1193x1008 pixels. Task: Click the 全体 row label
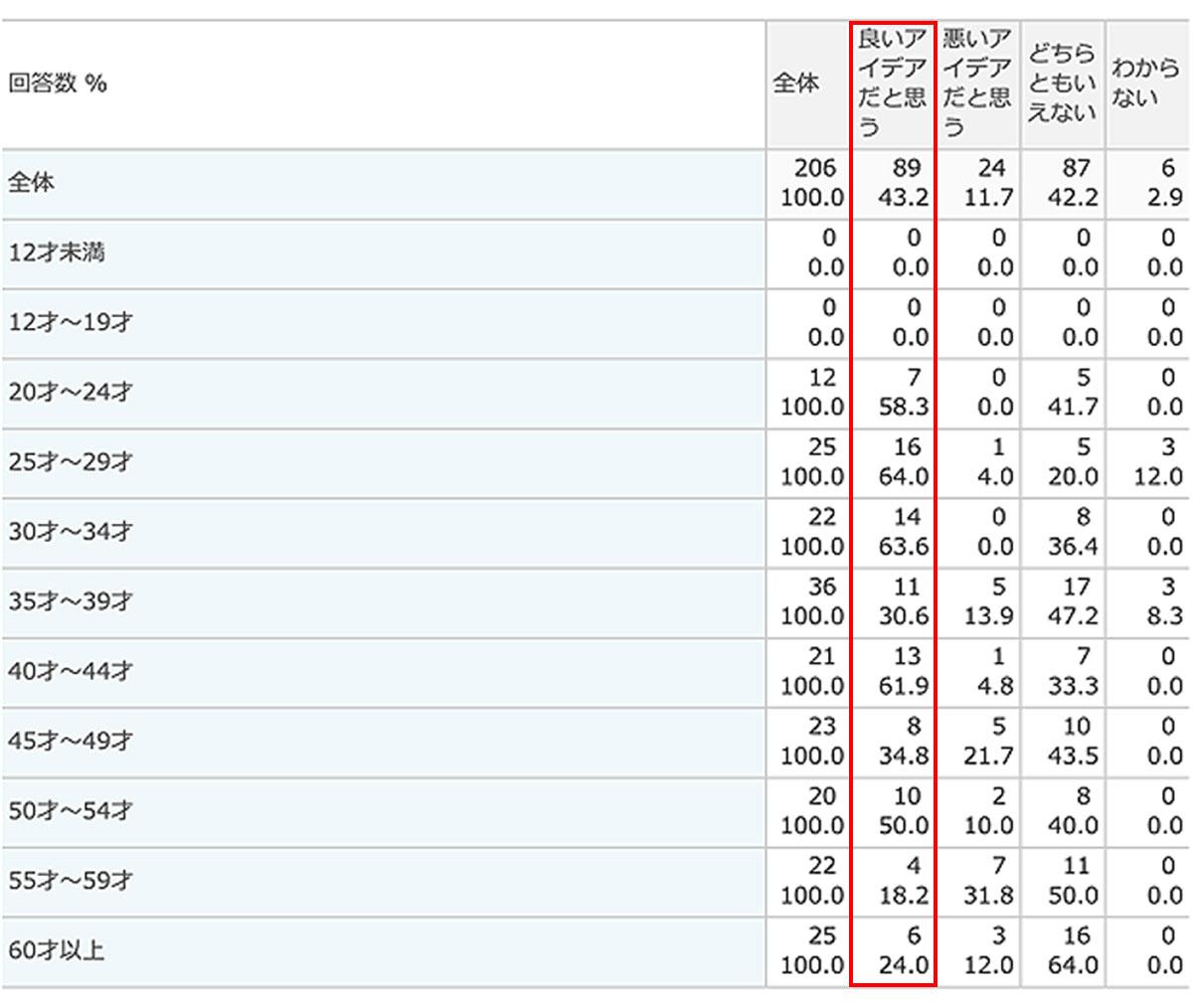(31, 184)
